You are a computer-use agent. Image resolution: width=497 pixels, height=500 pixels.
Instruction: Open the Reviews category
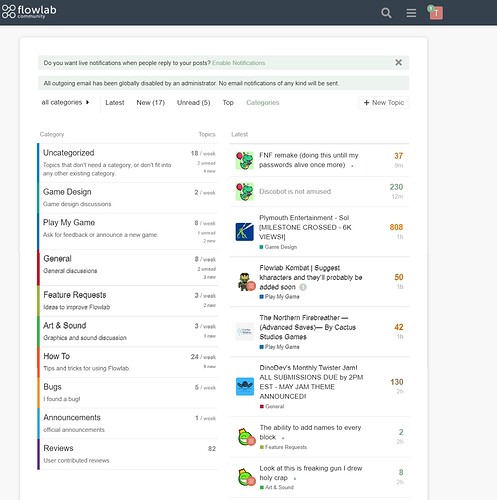[x=58, y=448]
